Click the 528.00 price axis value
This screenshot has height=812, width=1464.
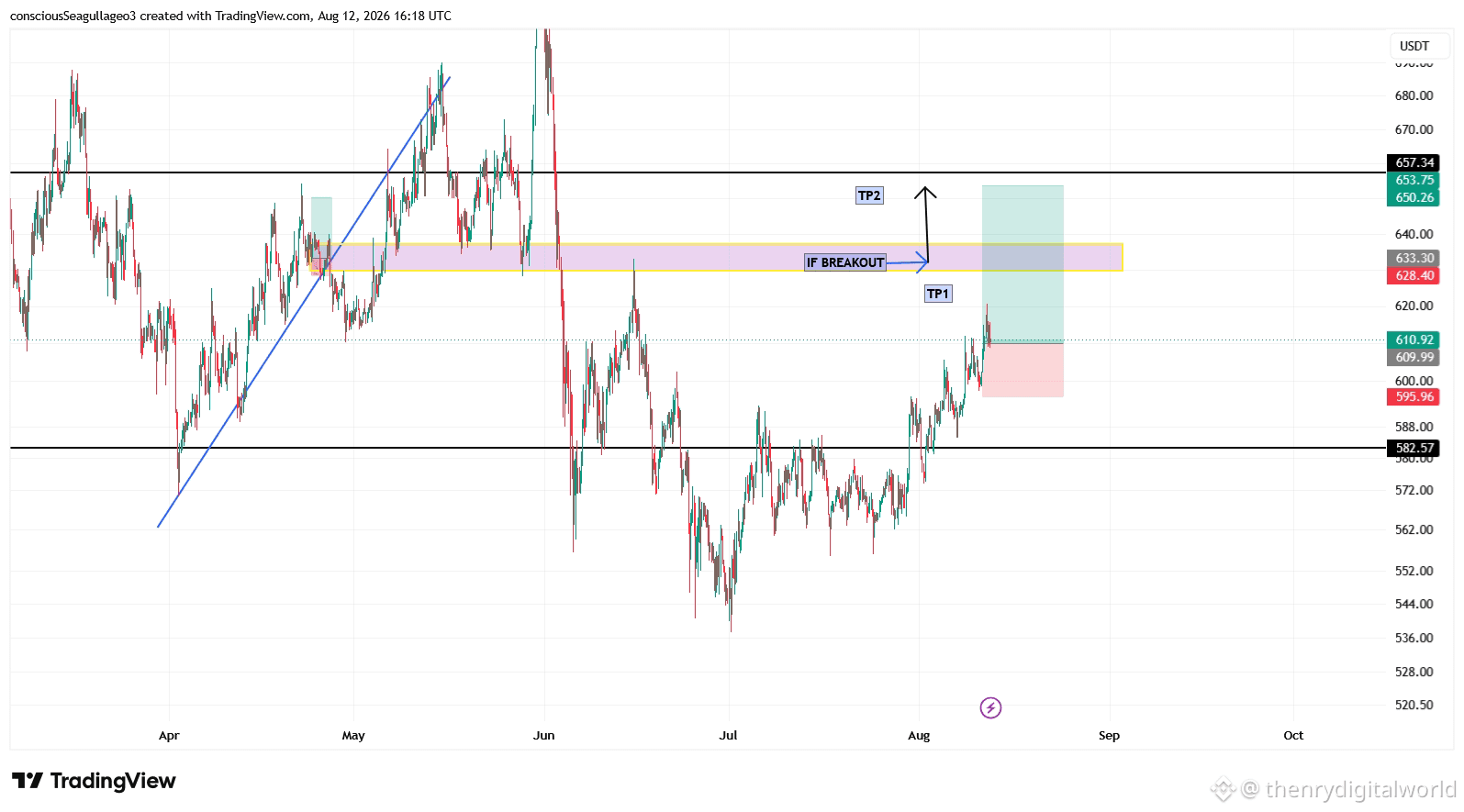1414,672
